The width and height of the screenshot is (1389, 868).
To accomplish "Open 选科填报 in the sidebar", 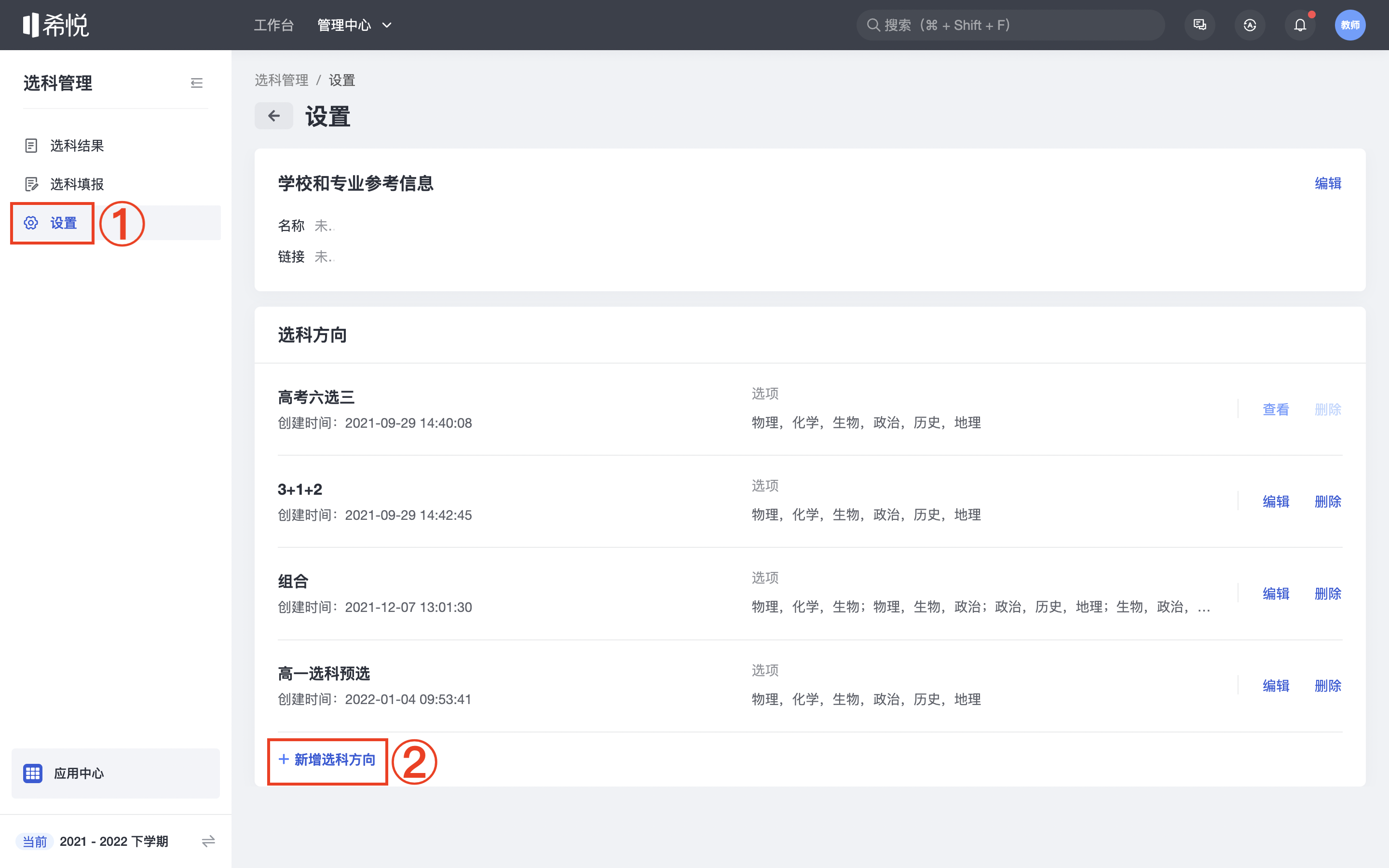I will [x=115, y=184].
